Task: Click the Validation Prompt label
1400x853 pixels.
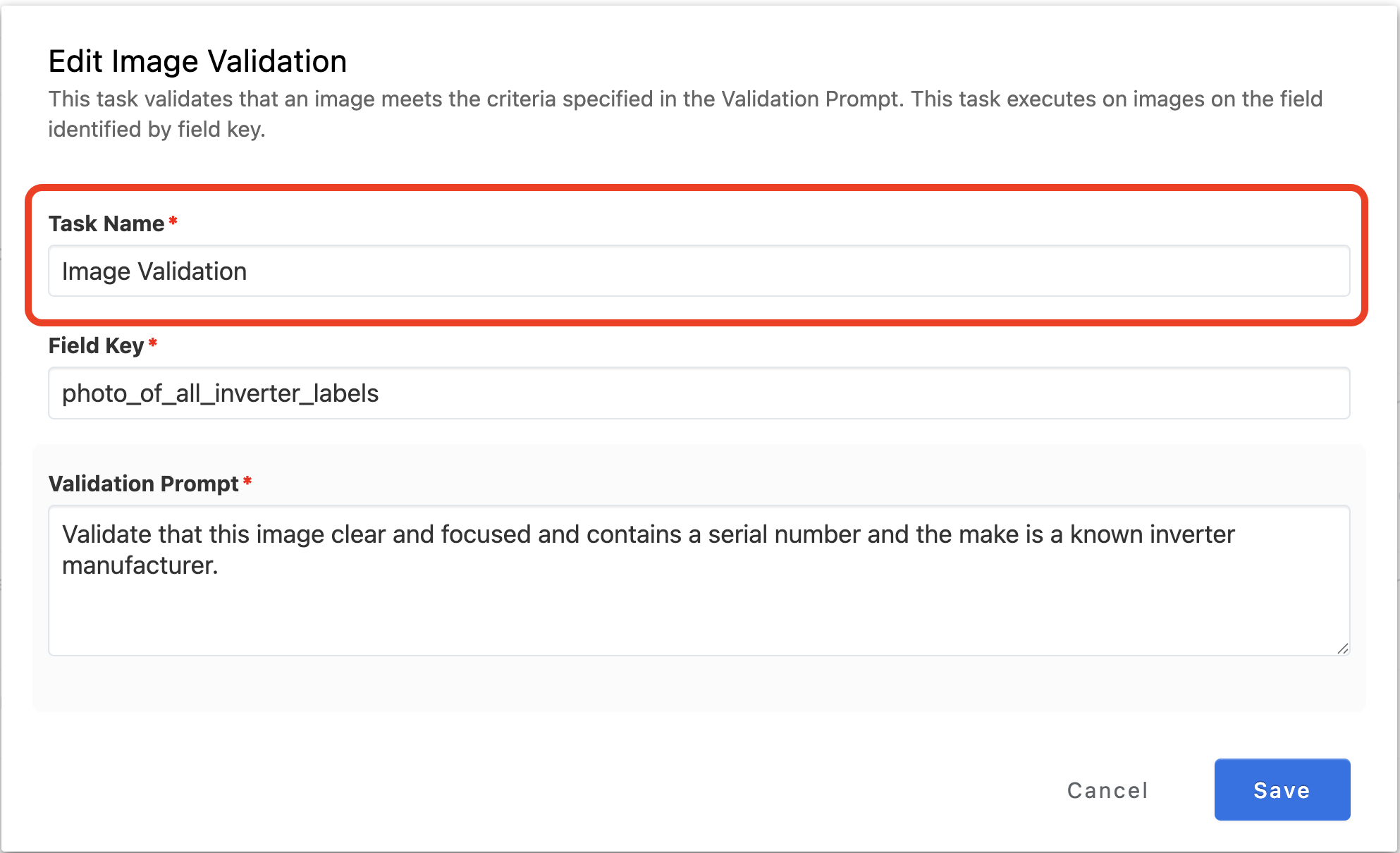Action: (143, 484)
